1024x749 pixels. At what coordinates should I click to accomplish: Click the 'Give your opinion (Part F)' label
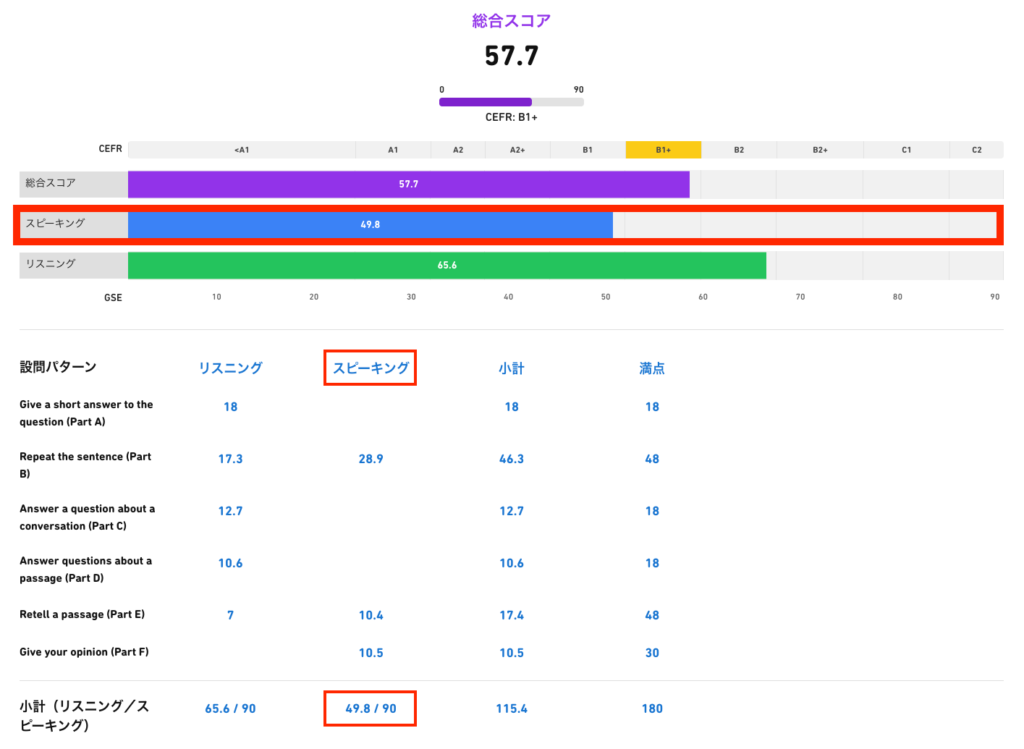click(84, 652)
